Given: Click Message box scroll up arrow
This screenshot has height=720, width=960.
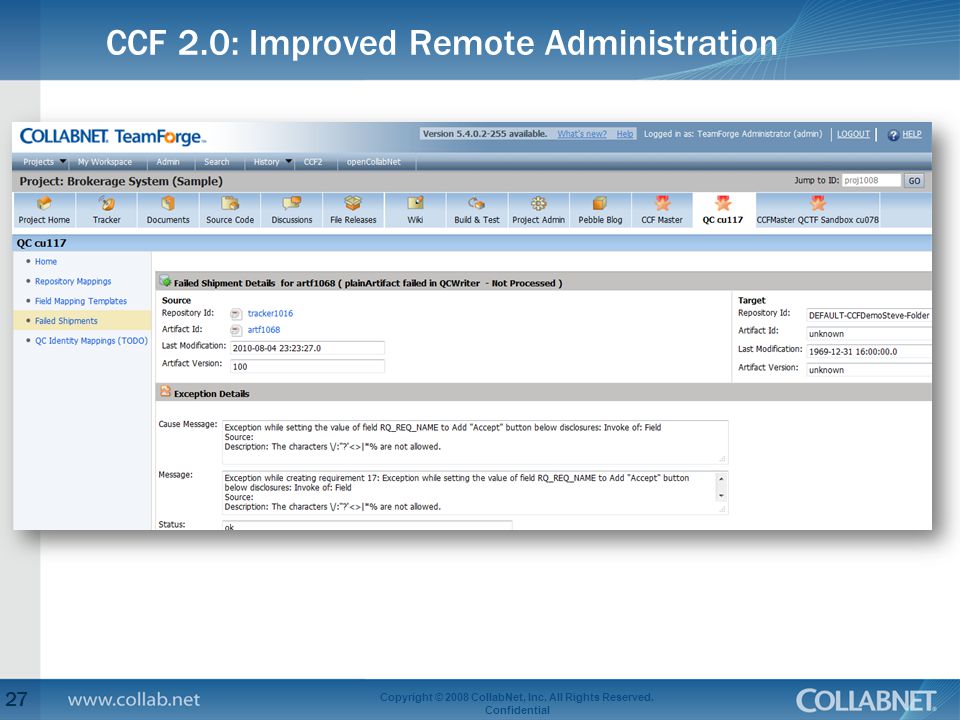Looking at the screenshot, I should tap(721, 479).
